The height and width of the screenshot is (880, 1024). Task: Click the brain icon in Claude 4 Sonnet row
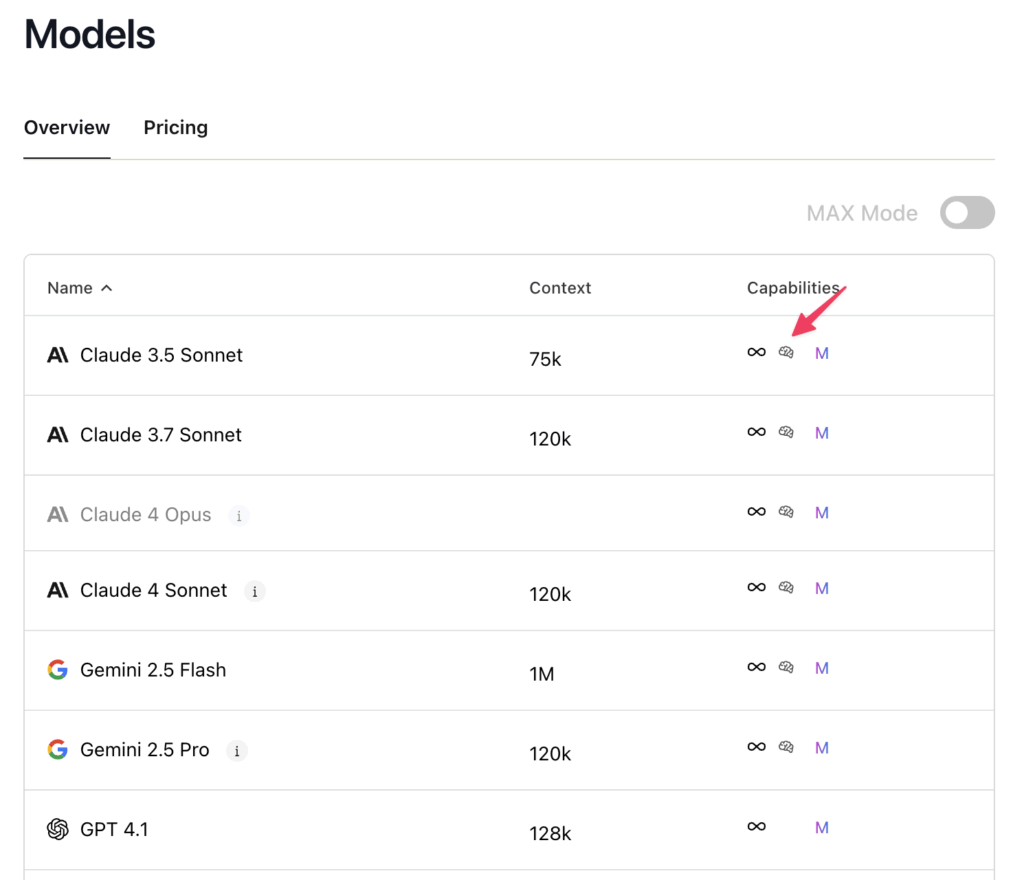(x=786, y=588)
